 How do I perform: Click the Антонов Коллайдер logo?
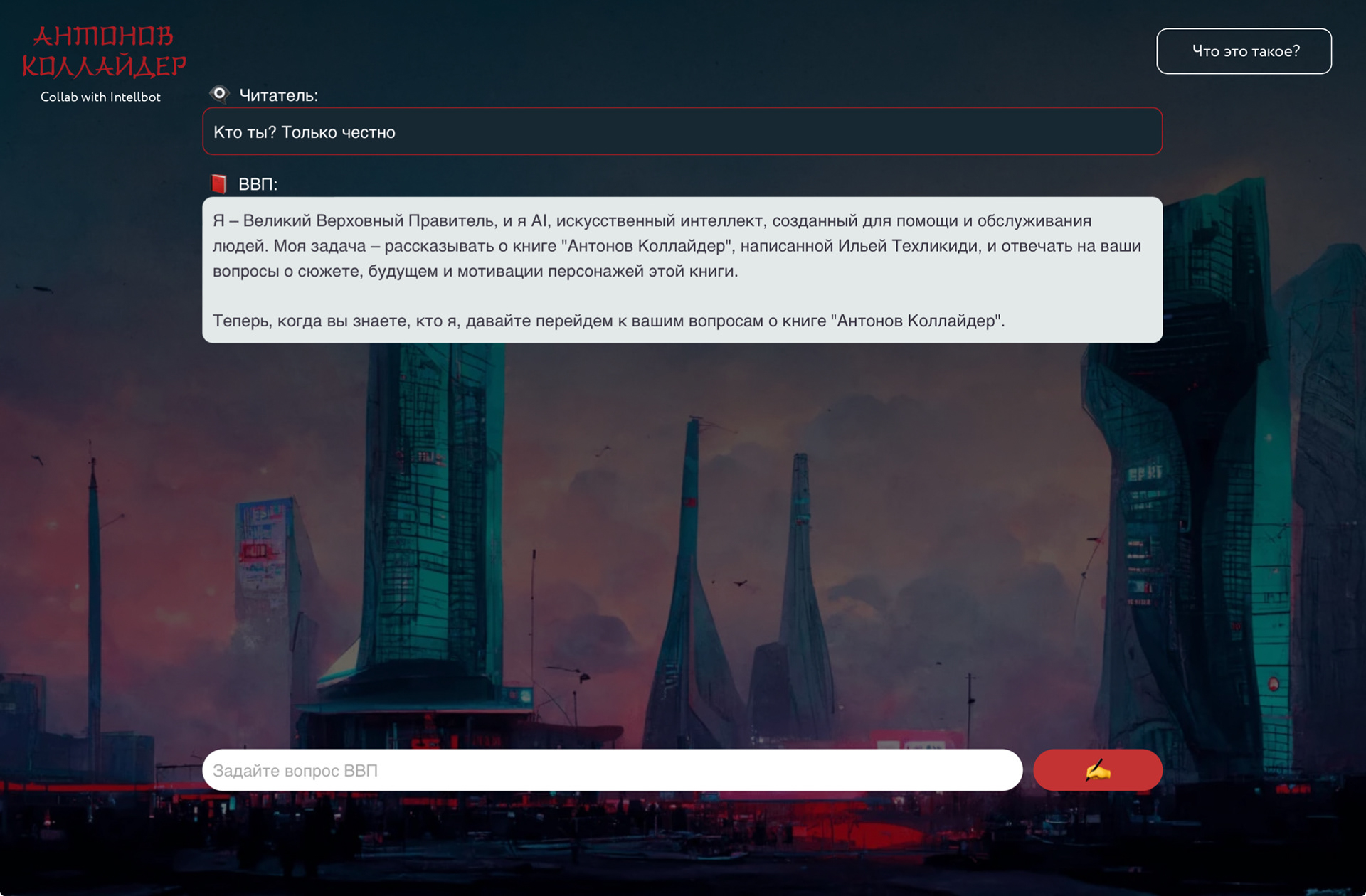[x=103, y=51]
